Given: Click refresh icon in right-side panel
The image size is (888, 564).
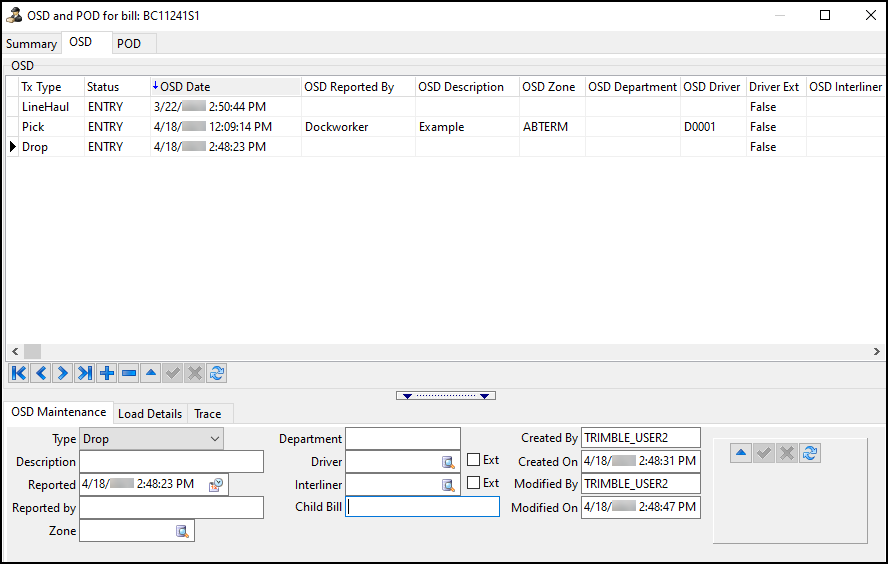Looking at the screenshot, I should (810, 453).
